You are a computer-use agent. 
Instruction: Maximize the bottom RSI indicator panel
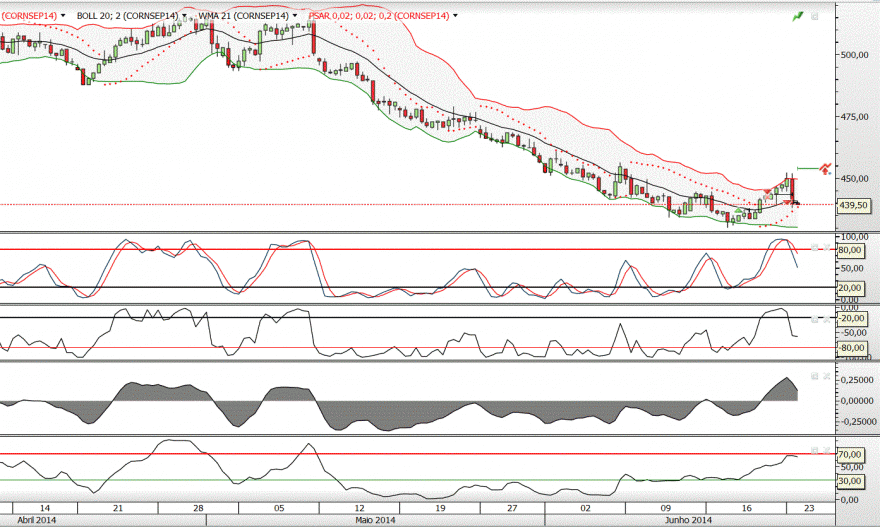tap(815, 451)
